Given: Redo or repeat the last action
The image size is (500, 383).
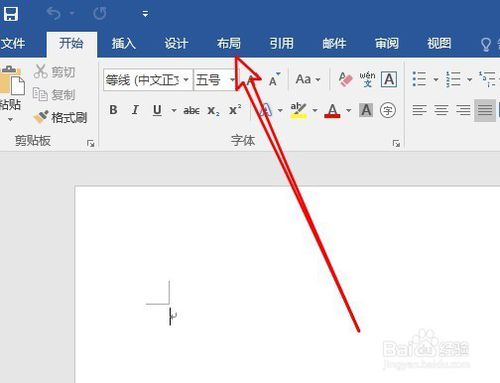Looking at the screenshot, I should pos(99,14).
